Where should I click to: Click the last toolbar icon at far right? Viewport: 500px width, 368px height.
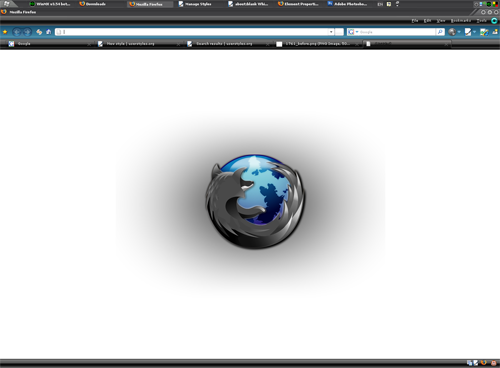coord(495,32)
